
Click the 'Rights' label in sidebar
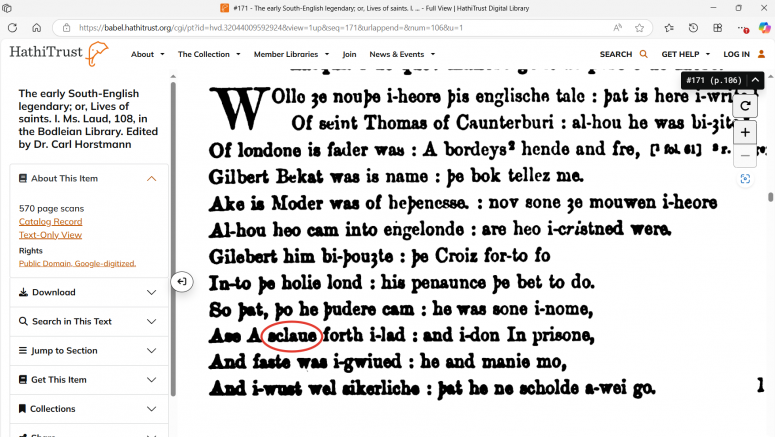point(31,251)
